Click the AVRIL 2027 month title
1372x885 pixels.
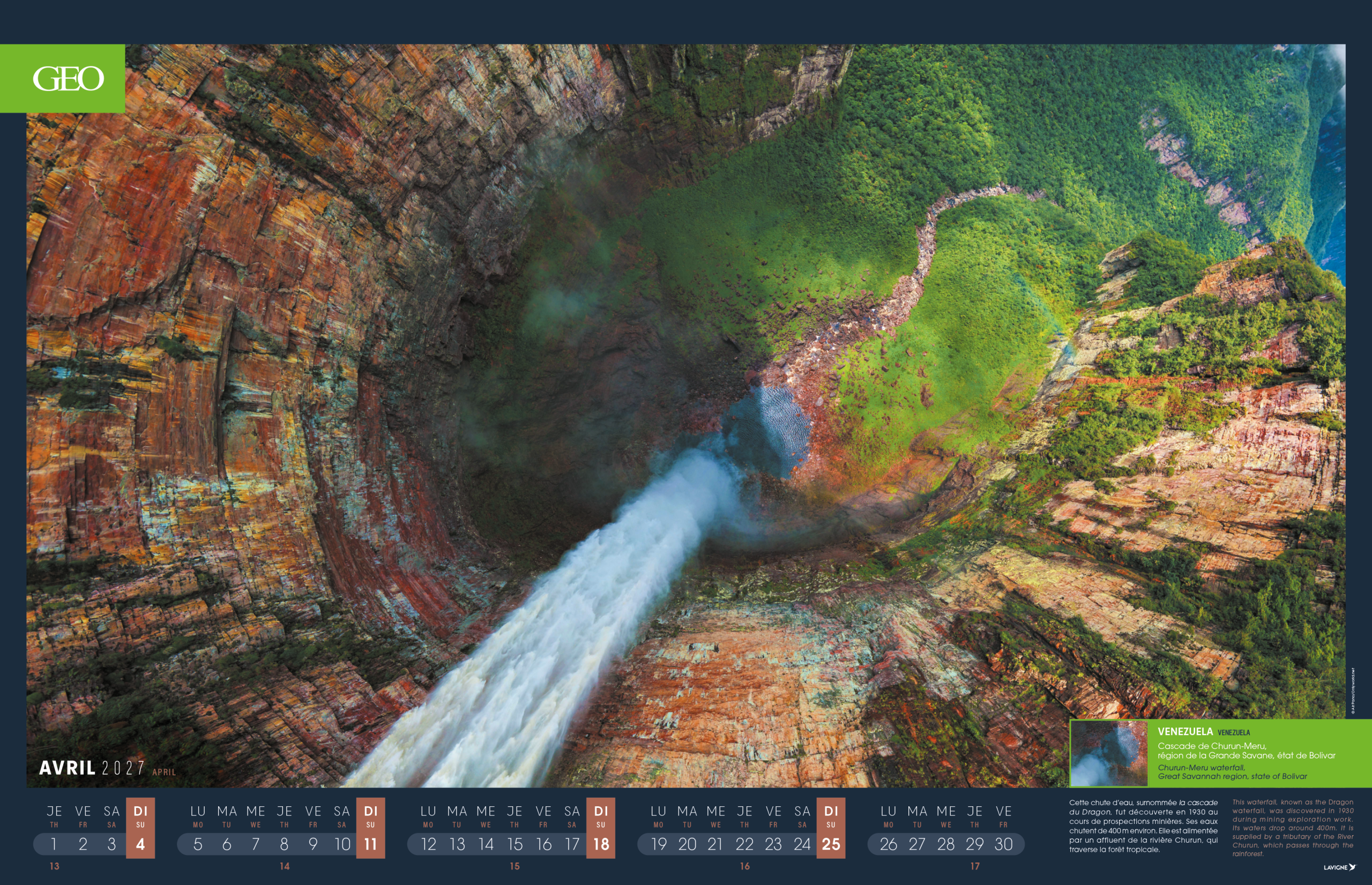[92, 768]
